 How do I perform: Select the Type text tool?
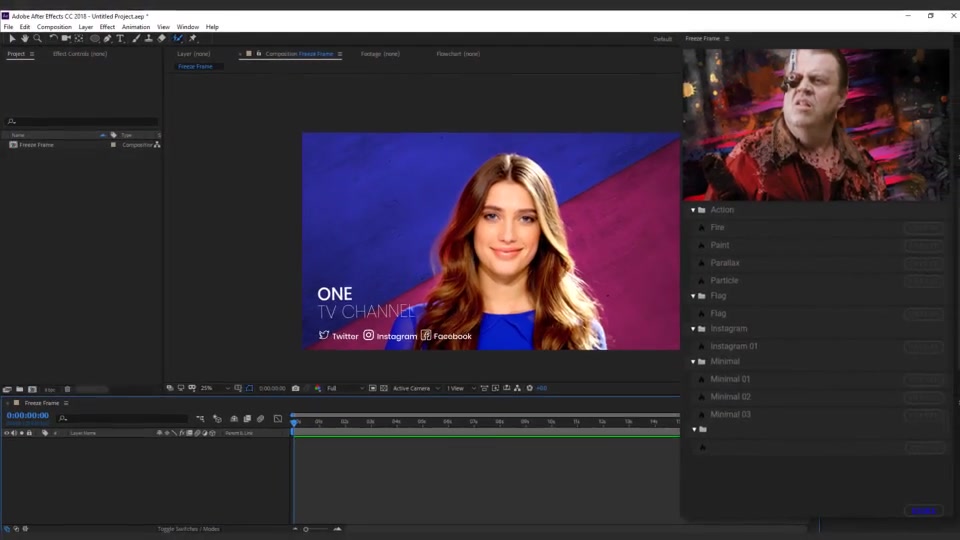(120, 38)
